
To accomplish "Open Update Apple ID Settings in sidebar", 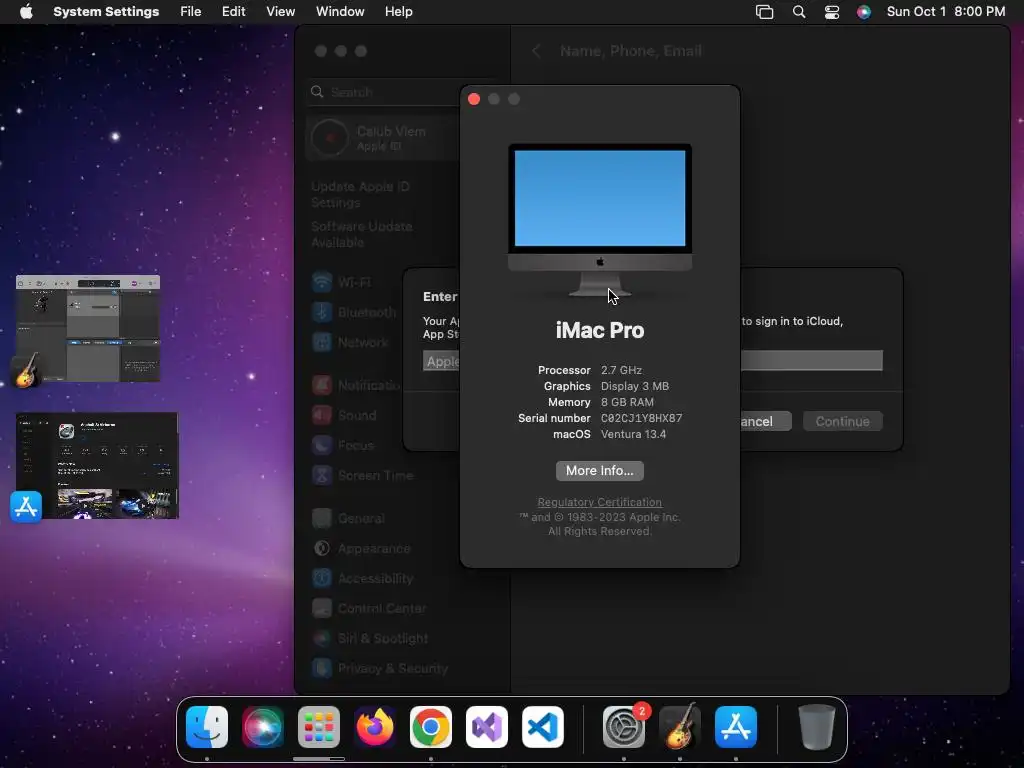I will coord(360,195).
